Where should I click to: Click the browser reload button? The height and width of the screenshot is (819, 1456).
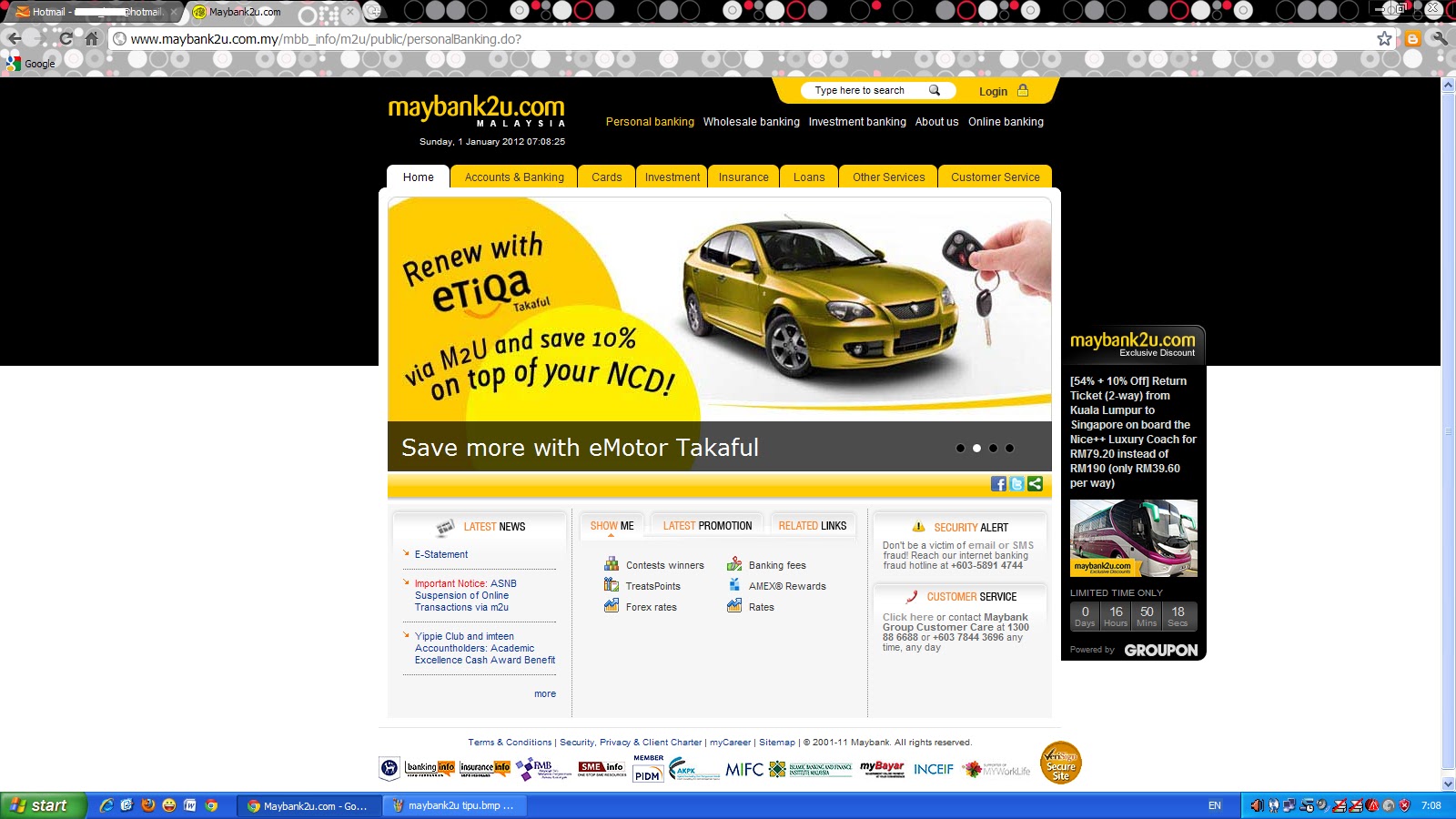[x=66, y=39]
